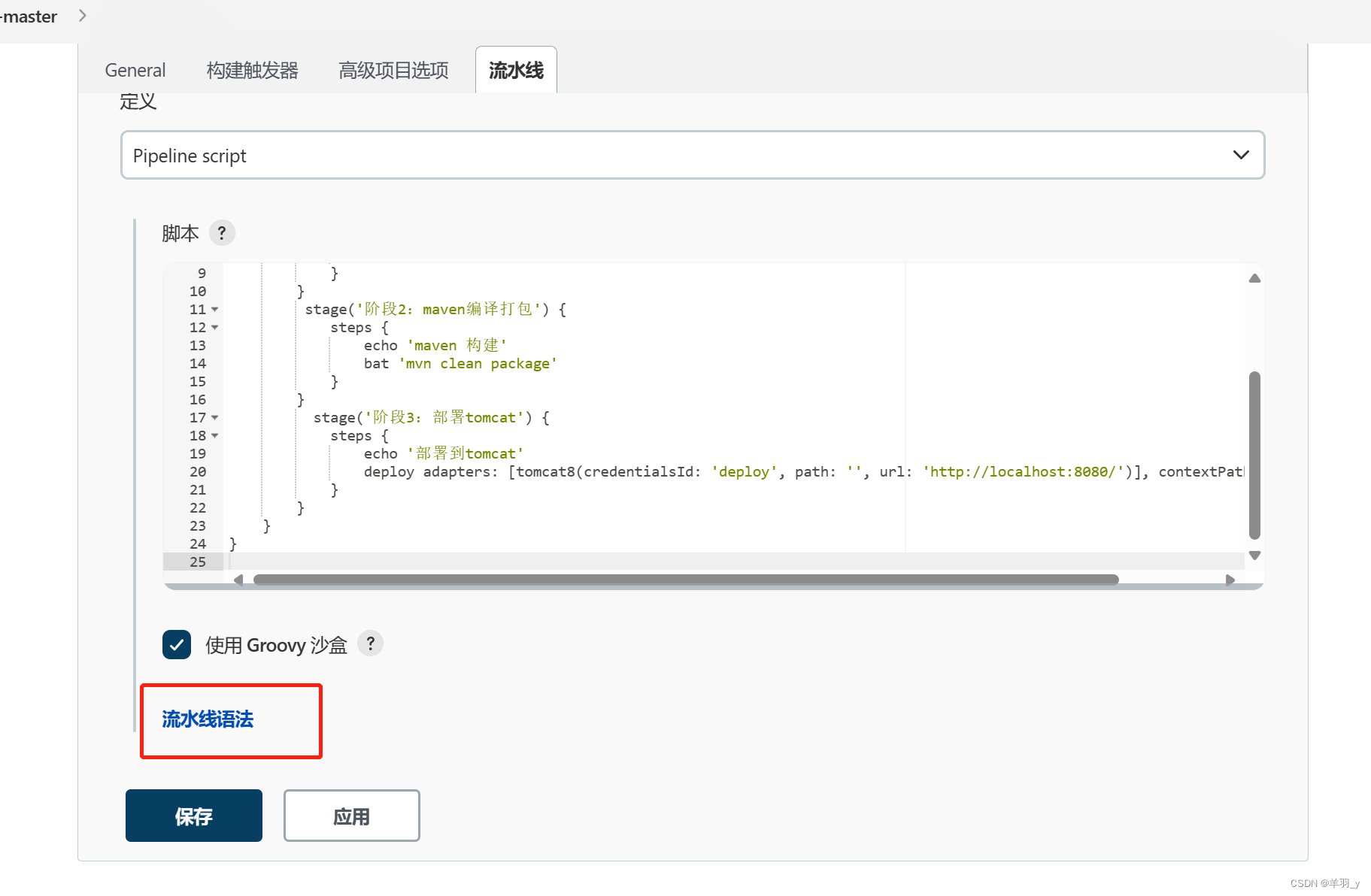Click the 保存 button

tap(194, 816)
